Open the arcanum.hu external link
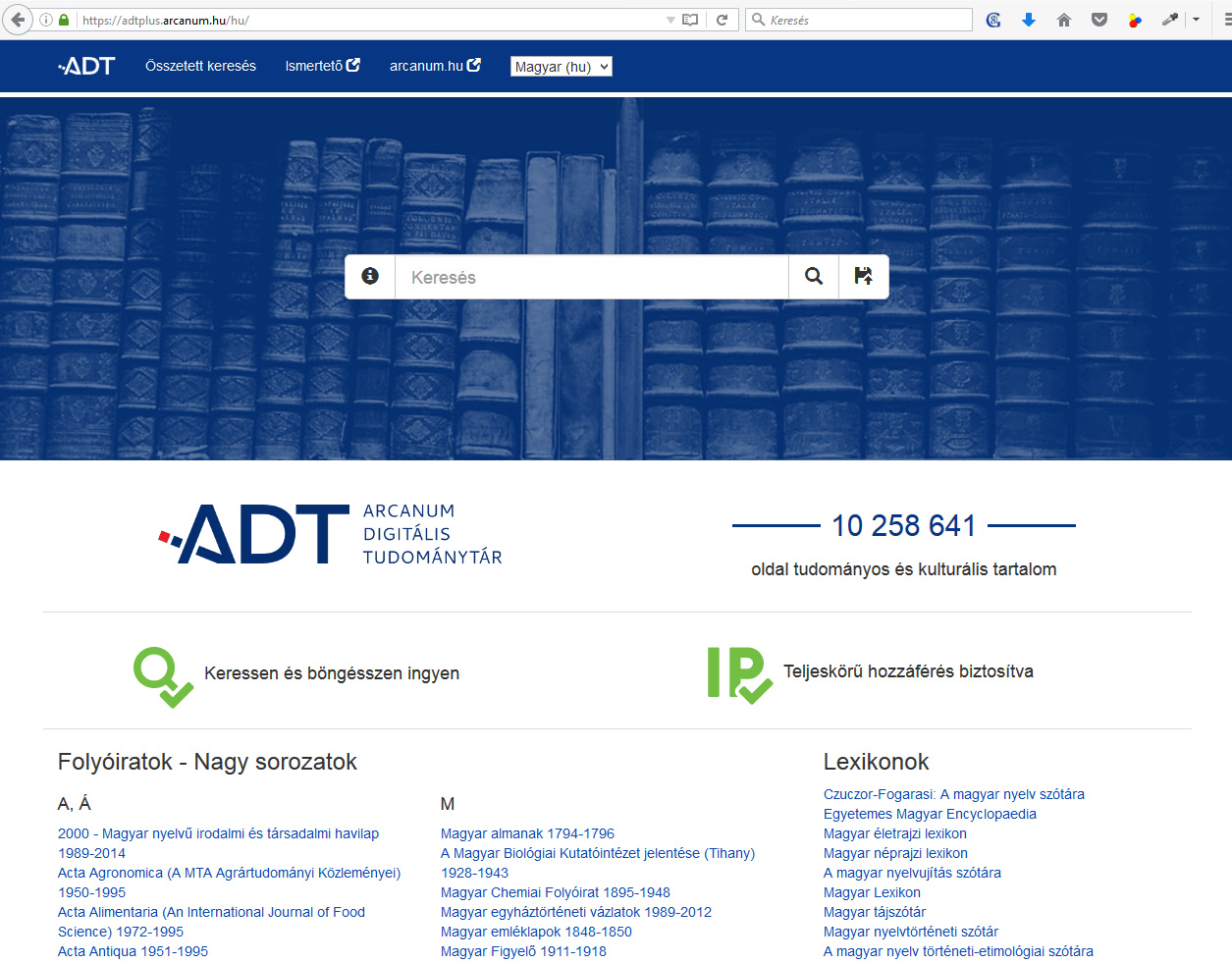 [x=435, y=66]
